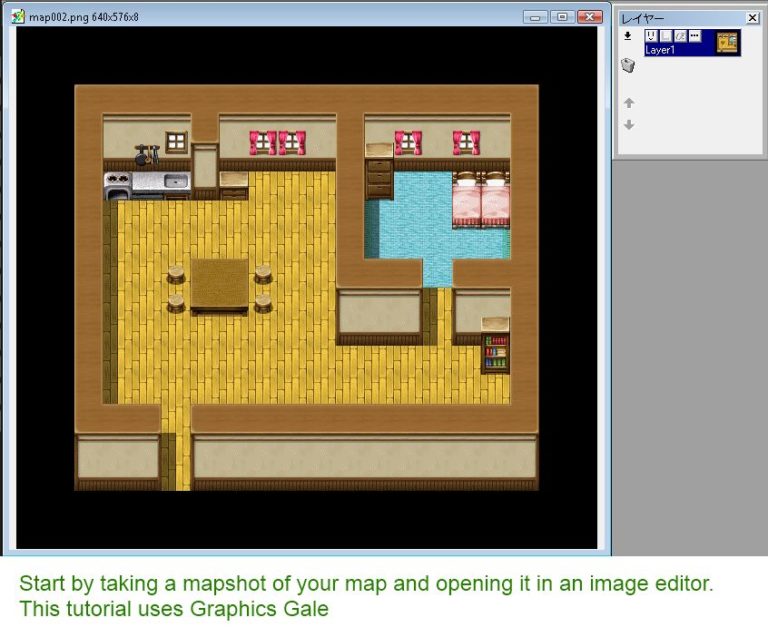Open Layer1 properties via the three-dots button

tap(695, 36)
